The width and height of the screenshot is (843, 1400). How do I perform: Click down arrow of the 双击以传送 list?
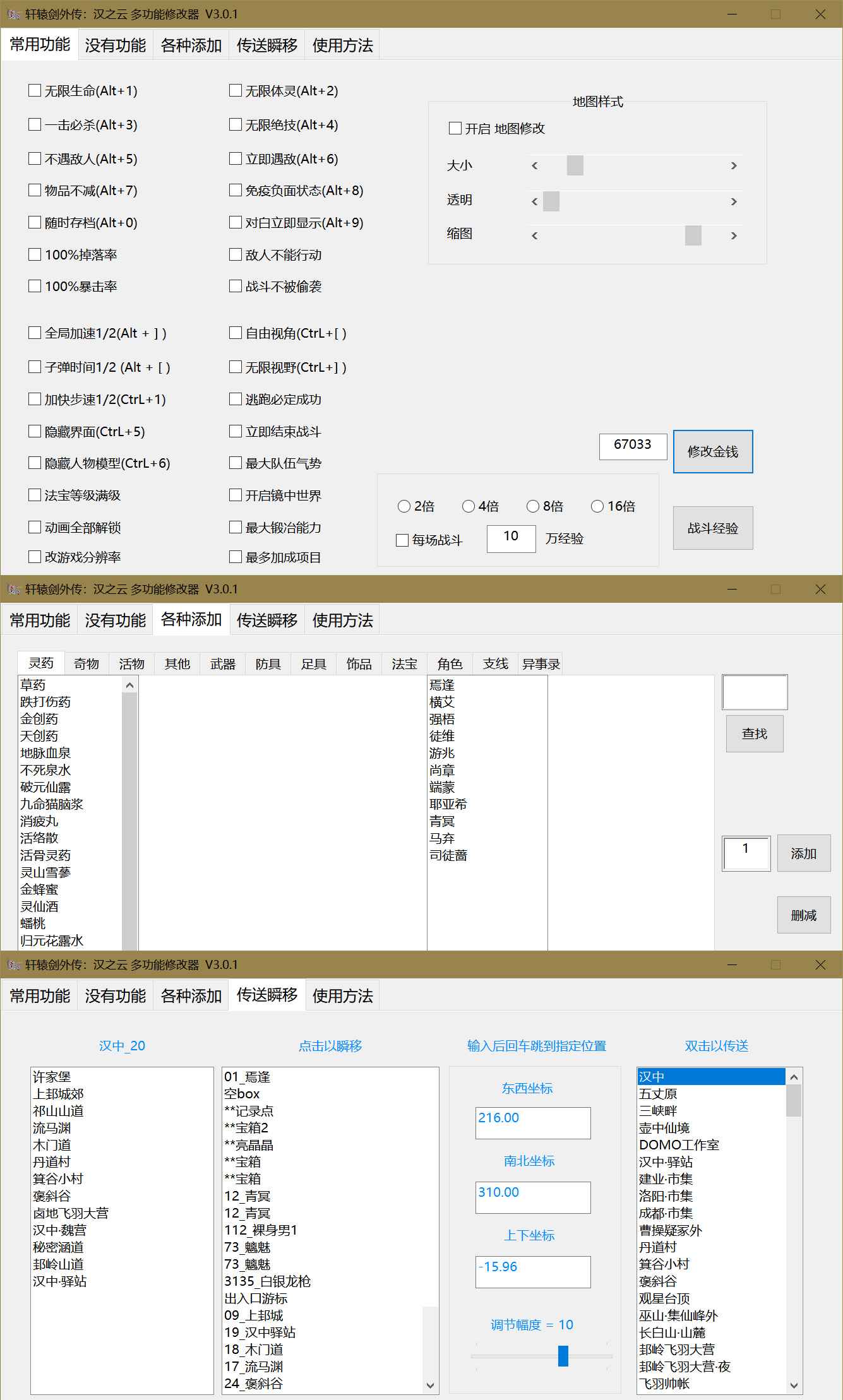(794, 1385)
